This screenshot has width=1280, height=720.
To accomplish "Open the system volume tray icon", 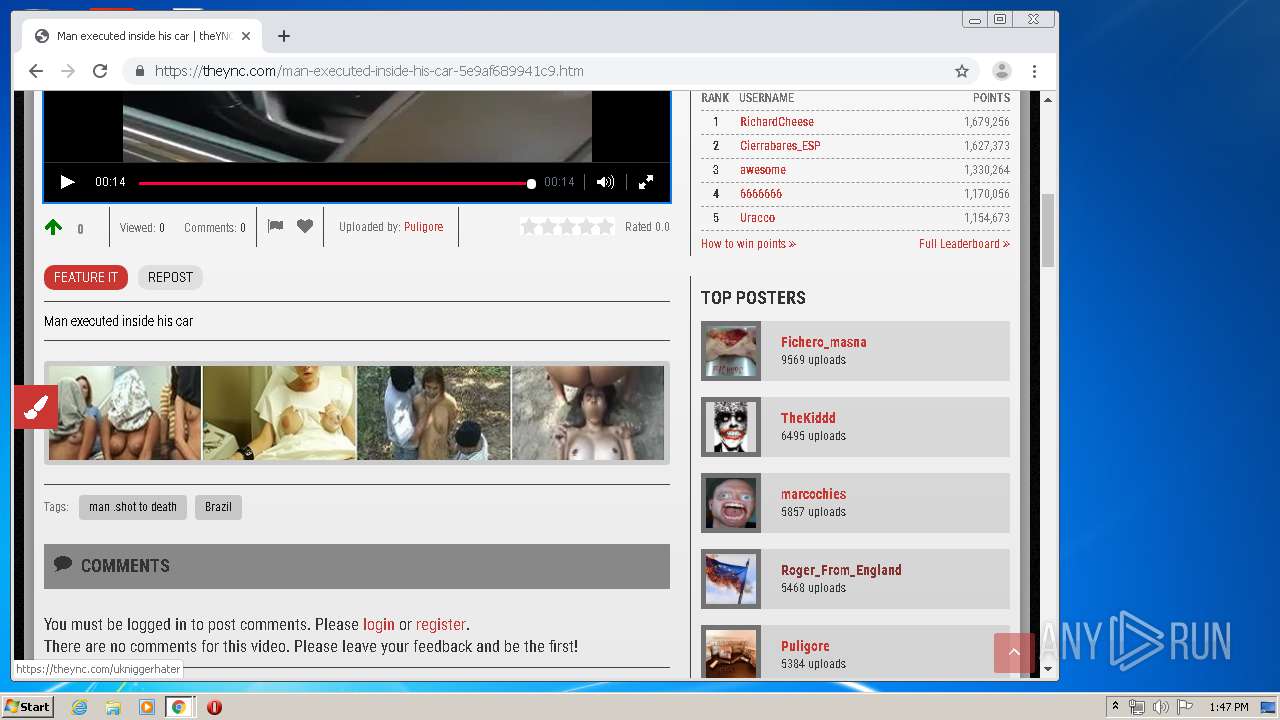I will pos(1160,707).
